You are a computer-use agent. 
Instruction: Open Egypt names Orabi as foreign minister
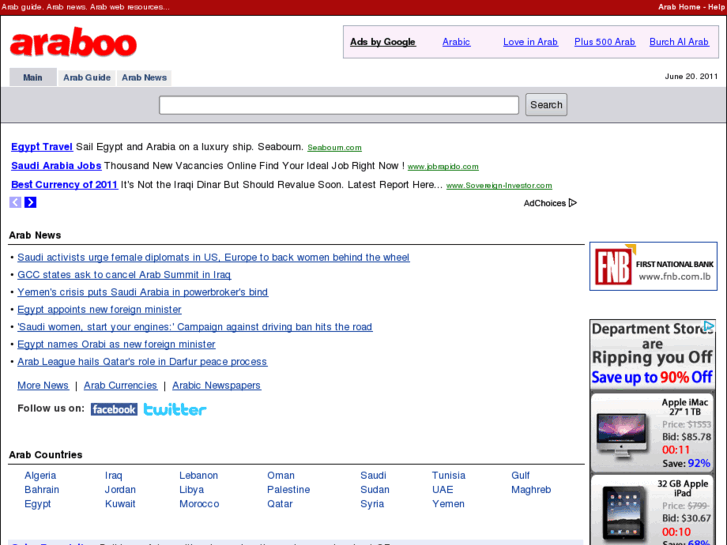(116, 344)
